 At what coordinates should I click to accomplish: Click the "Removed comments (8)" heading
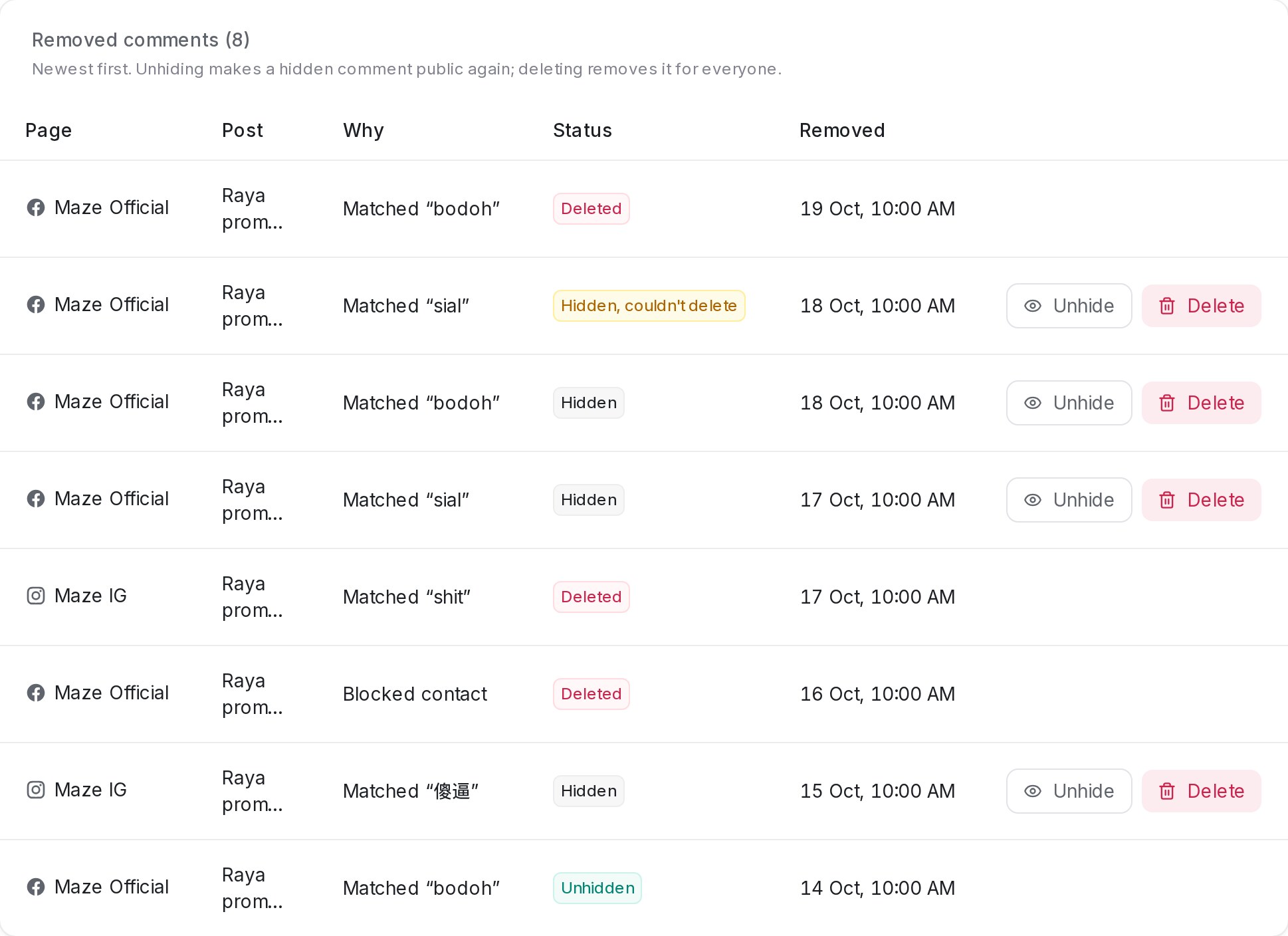click(x=141, y=40)
